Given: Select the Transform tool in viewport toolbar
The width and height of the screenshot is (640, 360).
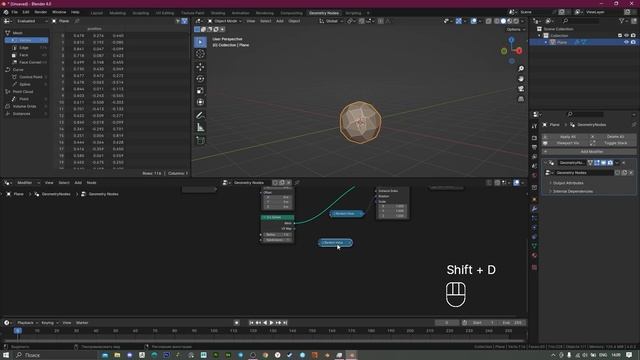Looking at the screenshot, I should pos(200,102).
